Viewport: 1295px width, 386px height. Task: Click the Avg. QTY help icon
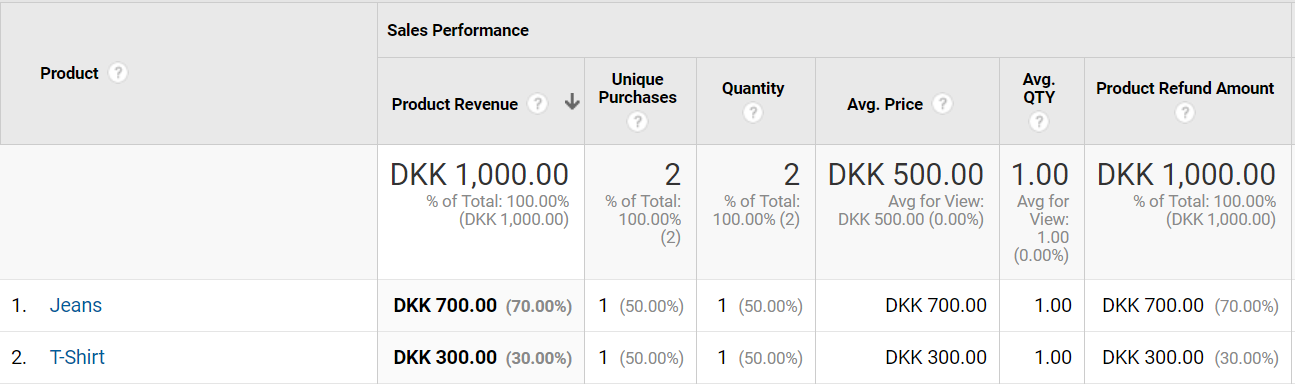coord(1039,122)
